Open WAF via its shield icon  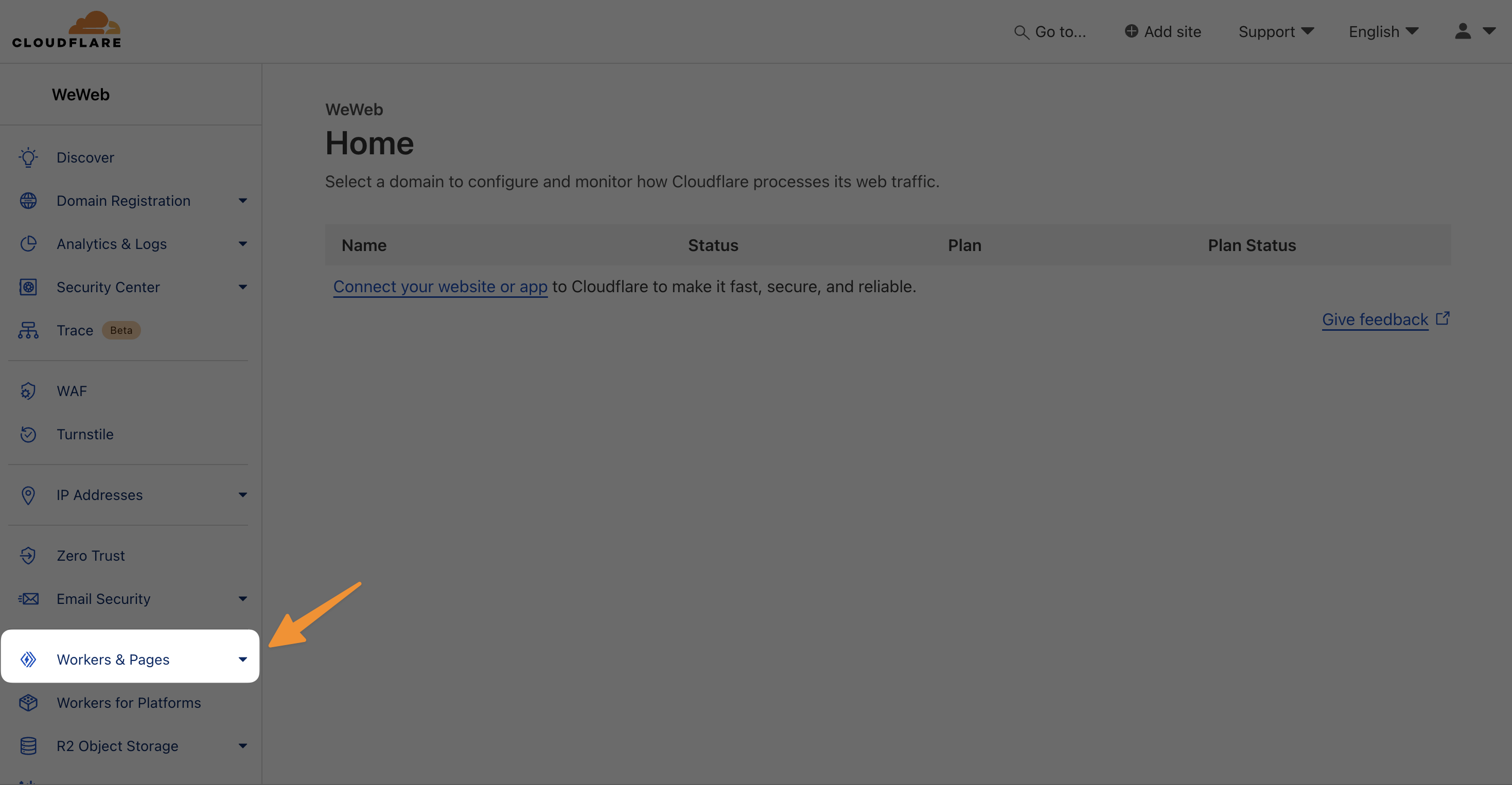(x=28, y=391)
